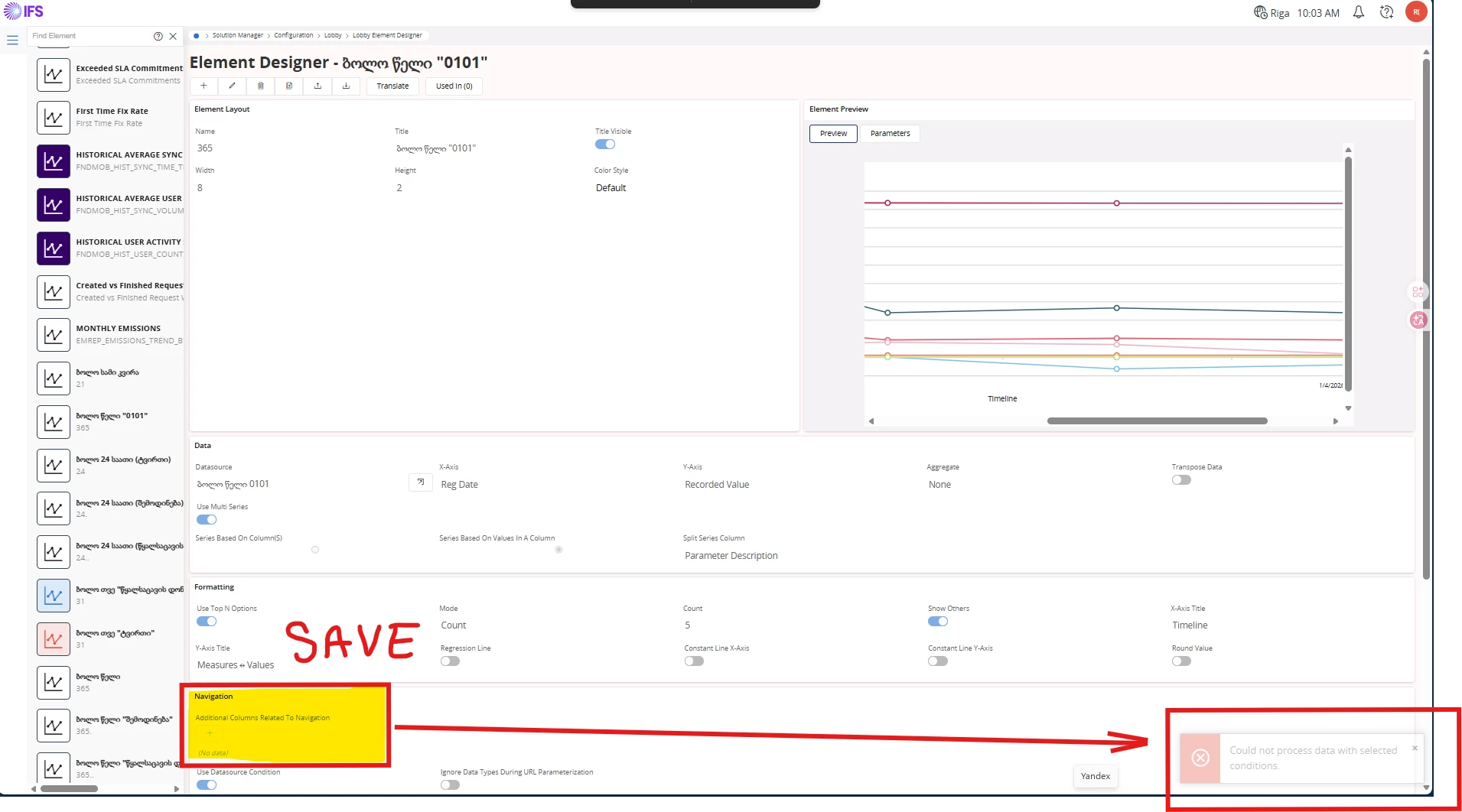Go to Lobby breadcrumb
The width and height of the screenshot is (1462, 812).
pyautogui.click(x=333, y=35)
